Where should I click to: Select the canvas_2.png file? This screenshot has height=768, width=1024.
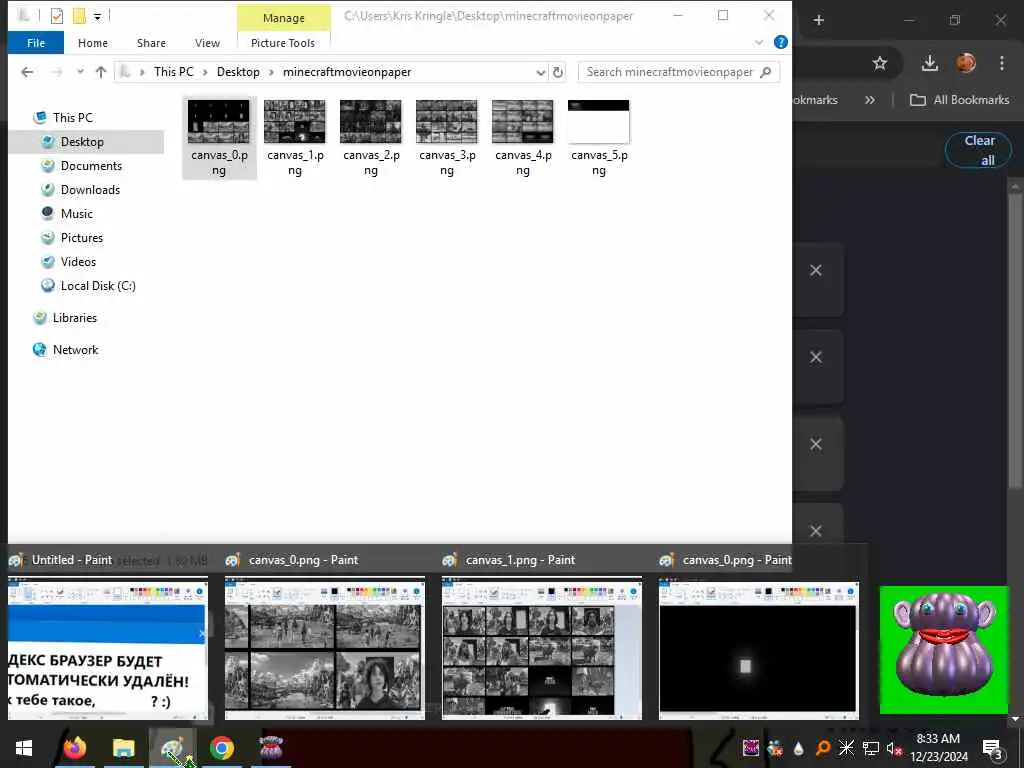tap(370, 138)
